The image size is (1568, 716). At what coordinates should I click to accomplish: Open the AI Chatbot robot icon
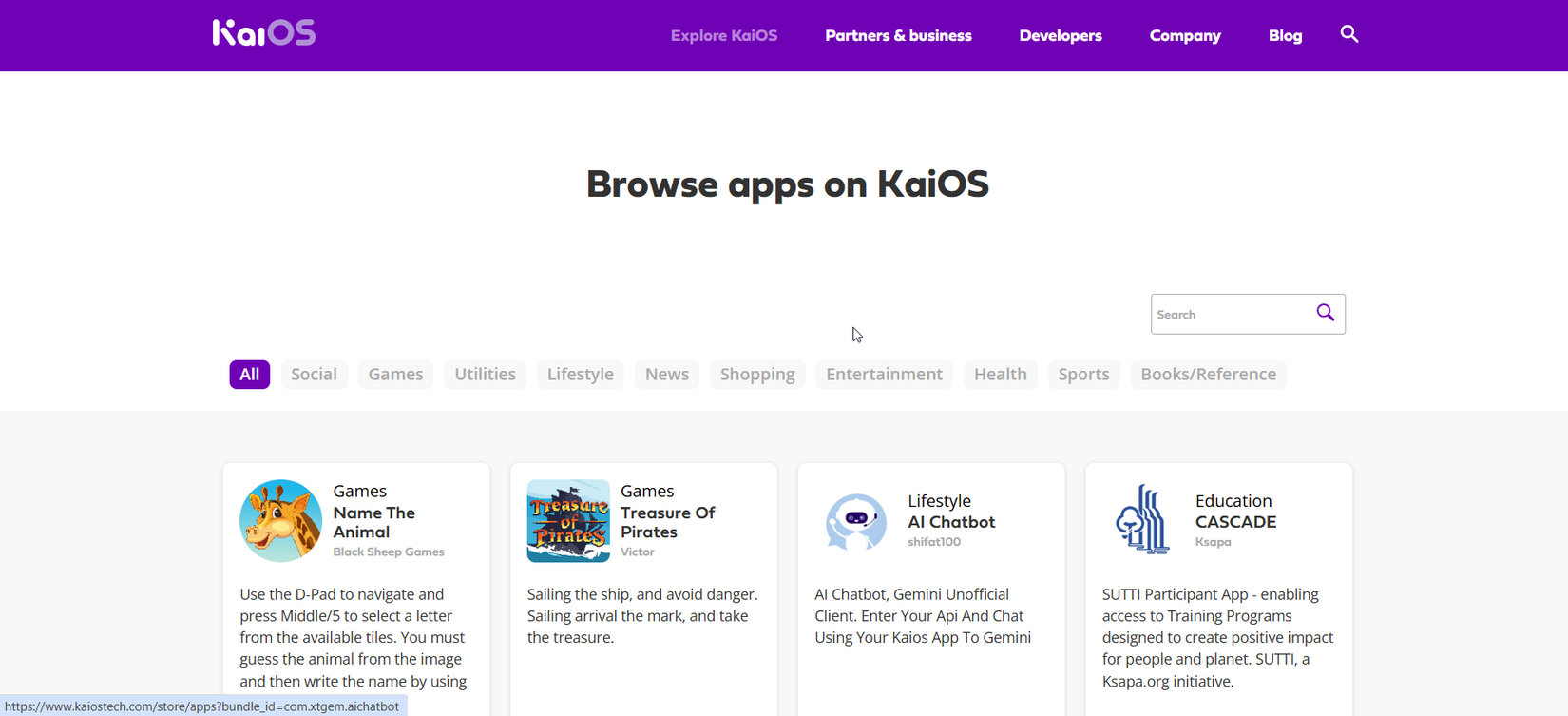pos(855,520)
